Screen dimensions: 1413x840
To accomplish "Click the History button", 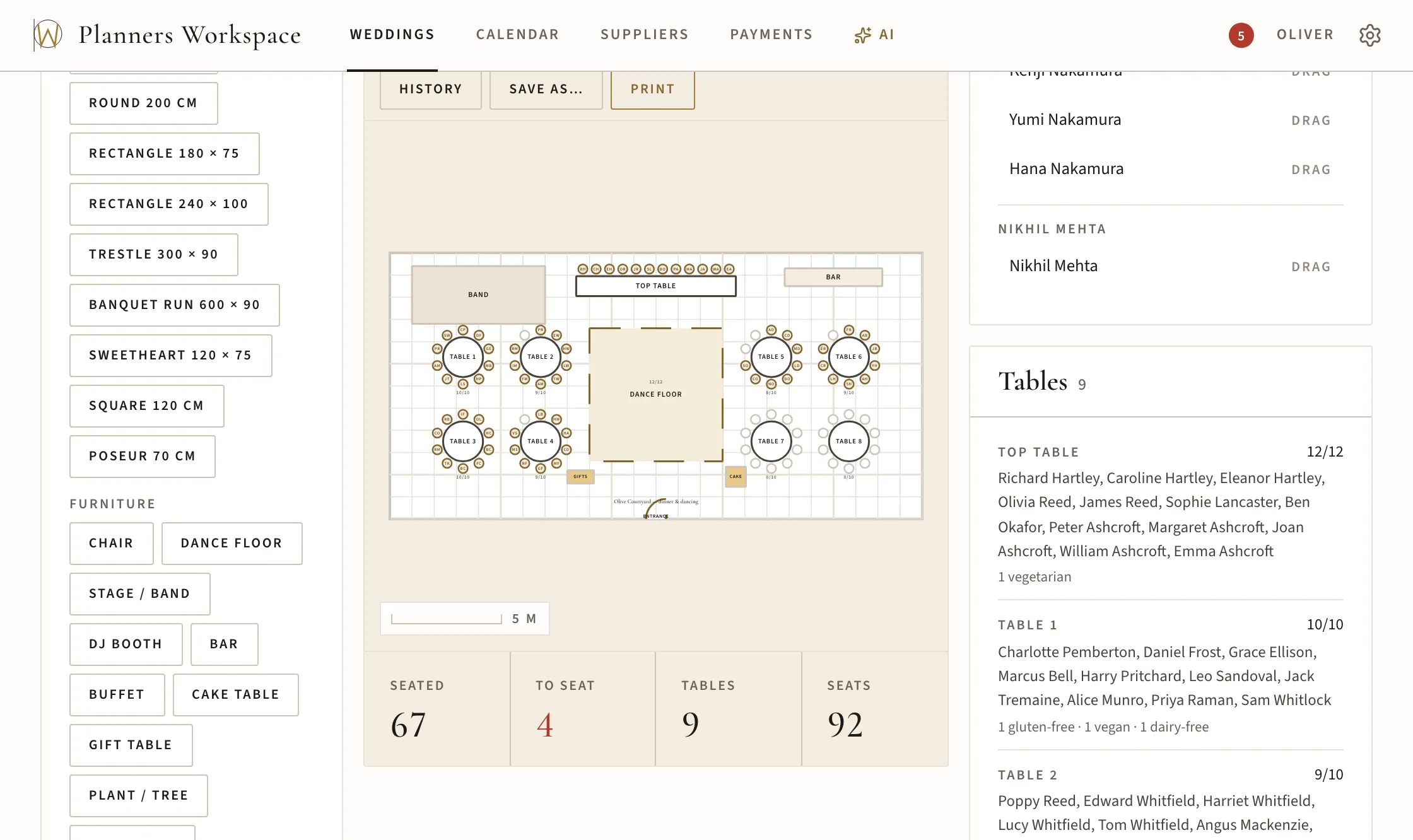I will (x=431, y=90).
